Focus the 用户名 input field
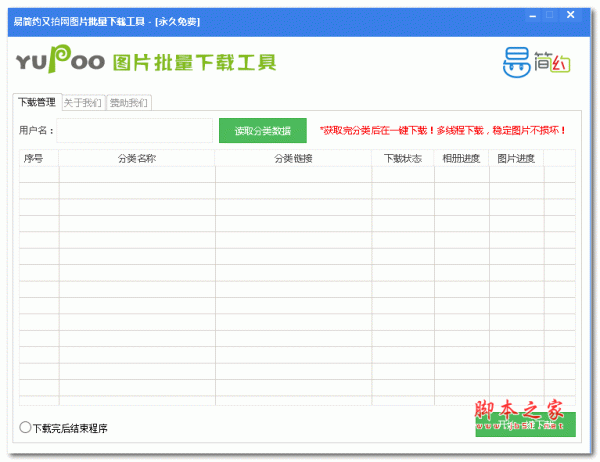This screenshot has width=600, height=462. point(134,130)
